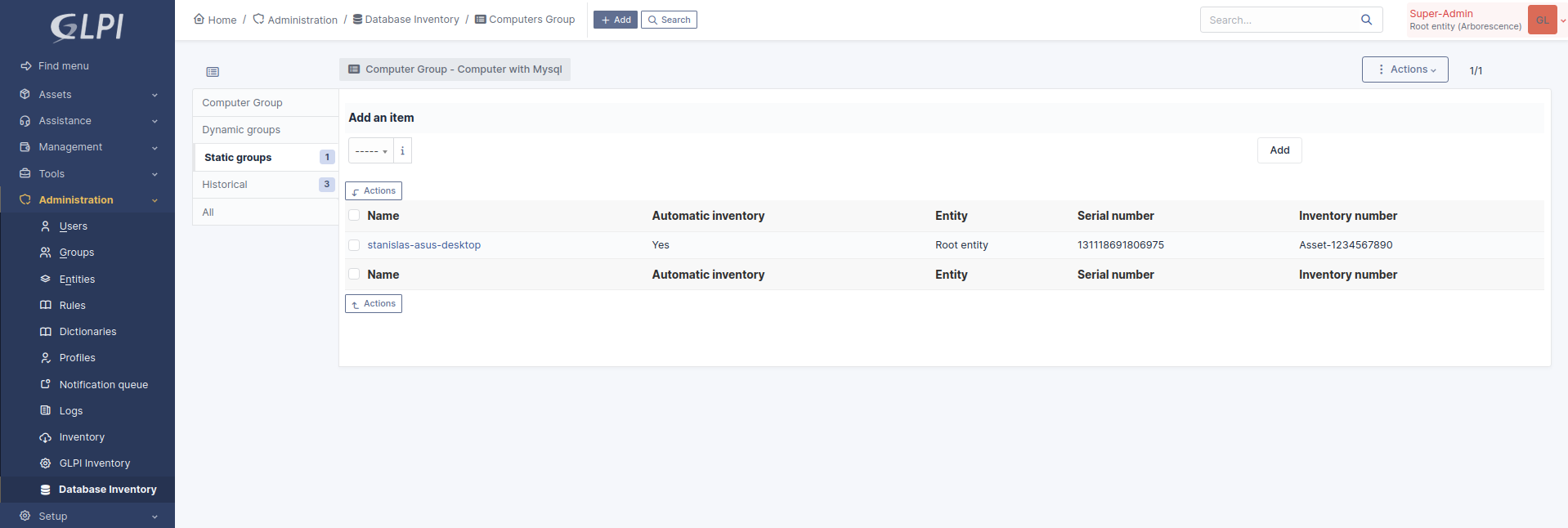Click the Inventory cloud download icon

[46, 437]
